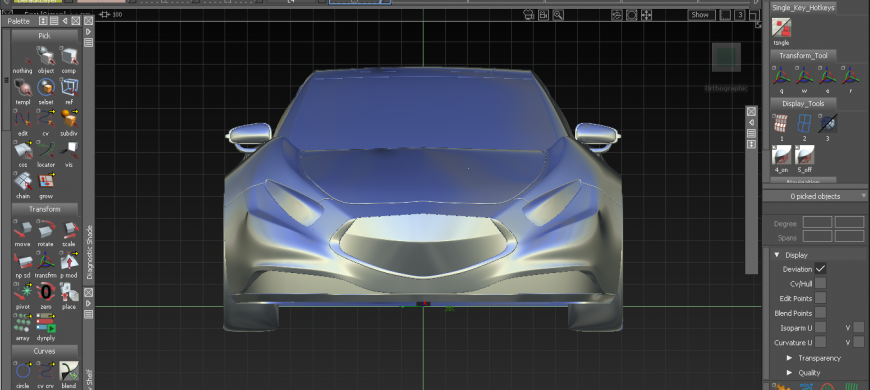The width and height of the screenshot is (870, 390).
Task: Click the view cube orientation widget
Action: 726,57
